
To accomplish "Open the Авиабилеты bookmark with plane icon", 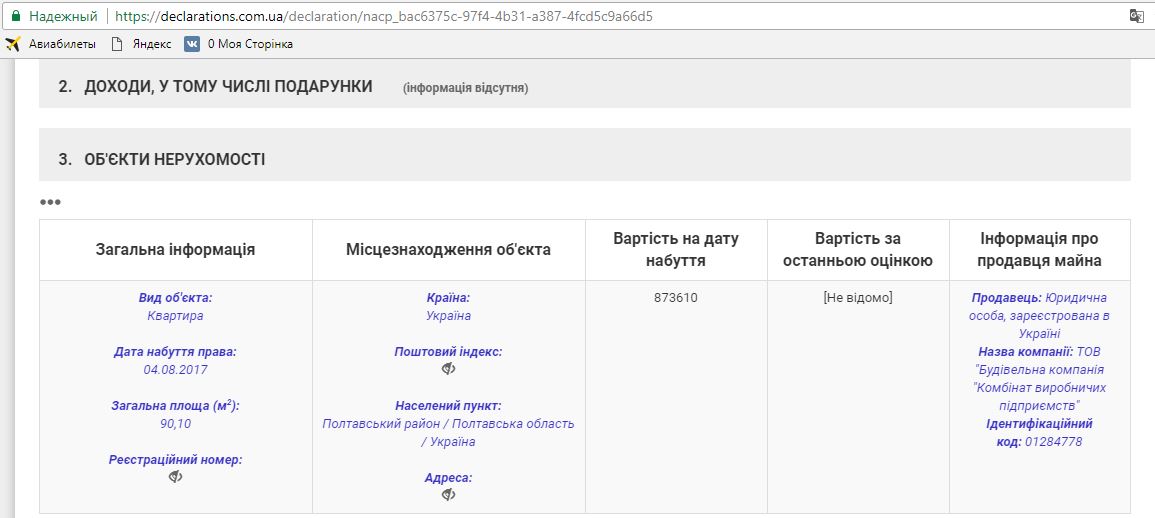I will pos(50,44).
